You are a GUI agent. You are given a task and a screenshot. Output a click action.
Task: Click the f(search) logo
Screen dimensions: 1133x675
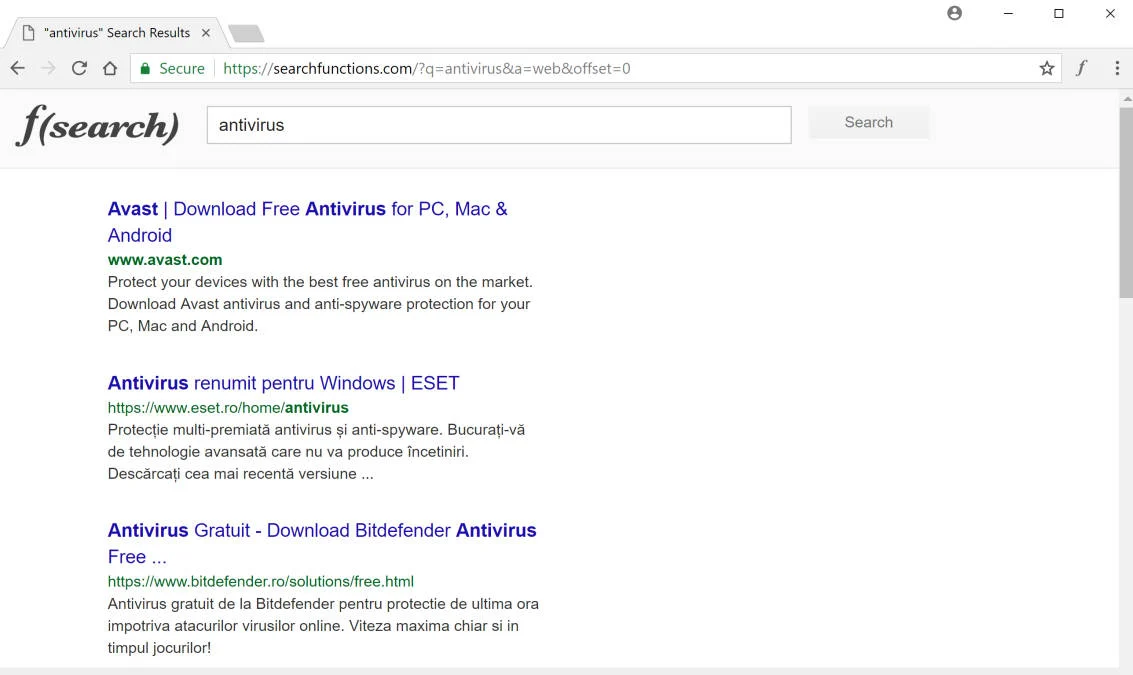pyautogui.click(x=98, y=125)
